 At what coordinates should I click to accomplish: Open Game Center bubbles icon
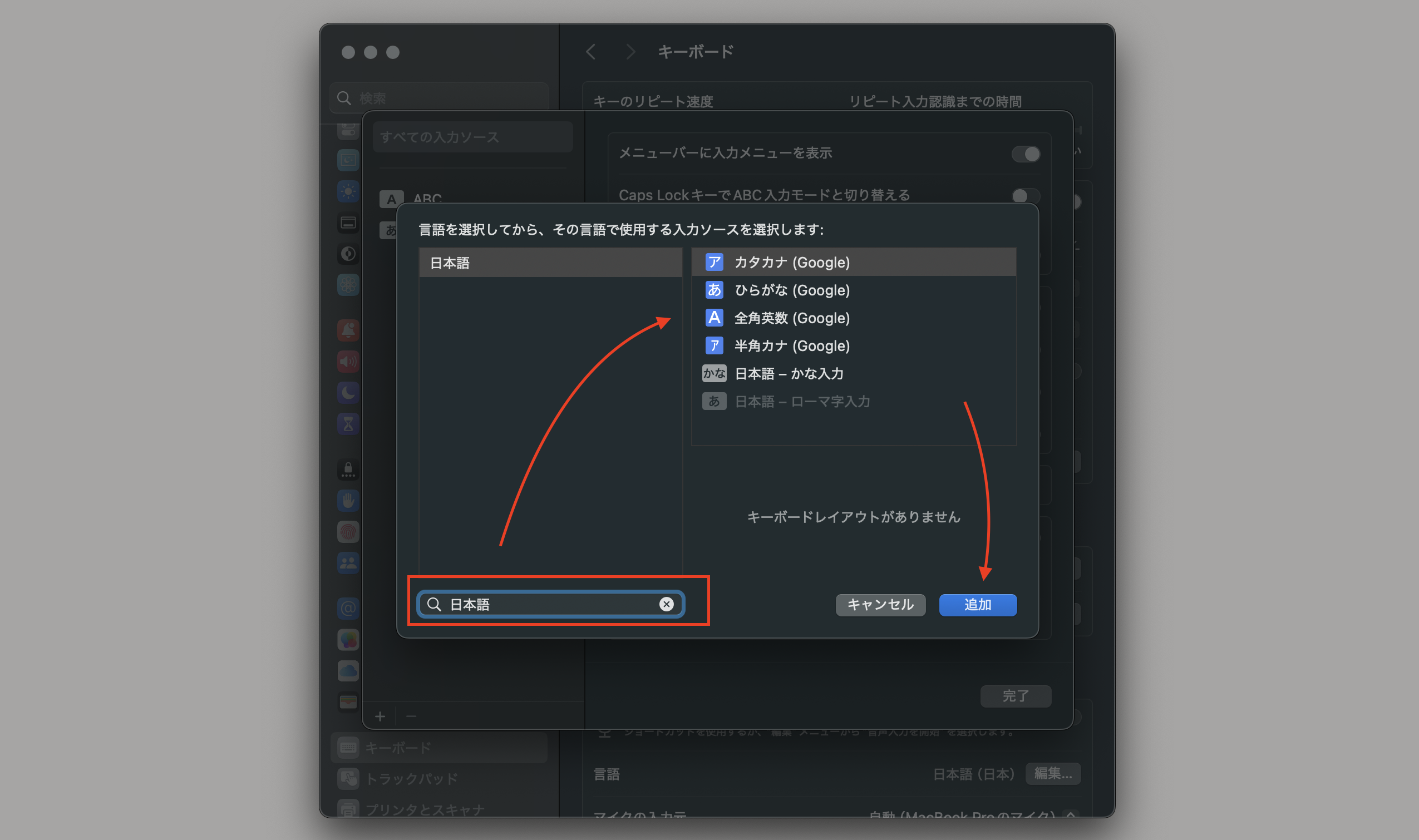coord(348,640)
